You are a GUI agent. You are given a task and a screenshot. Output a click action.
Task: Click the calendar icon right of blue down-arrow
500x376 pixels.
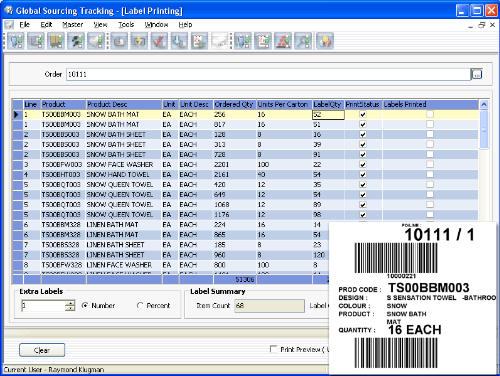(x=199, y=41)
